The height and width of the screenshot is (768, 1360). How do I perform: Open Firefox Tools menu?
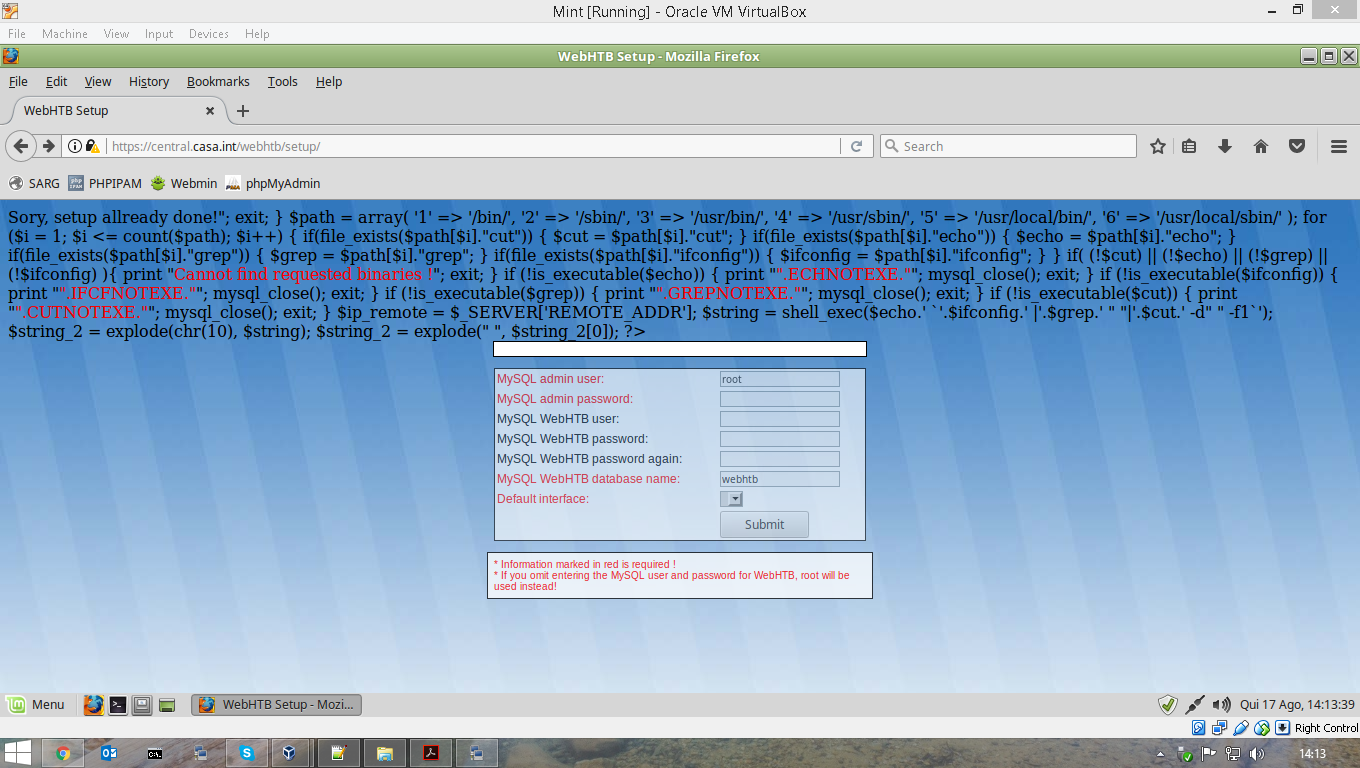282,81
